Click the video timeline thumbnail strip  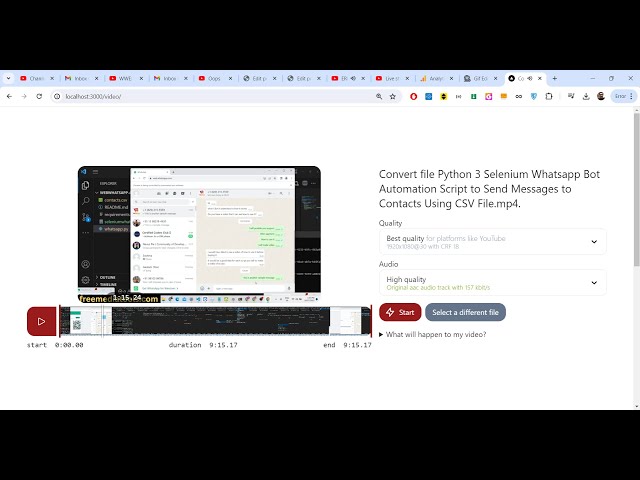coord(214,321)
